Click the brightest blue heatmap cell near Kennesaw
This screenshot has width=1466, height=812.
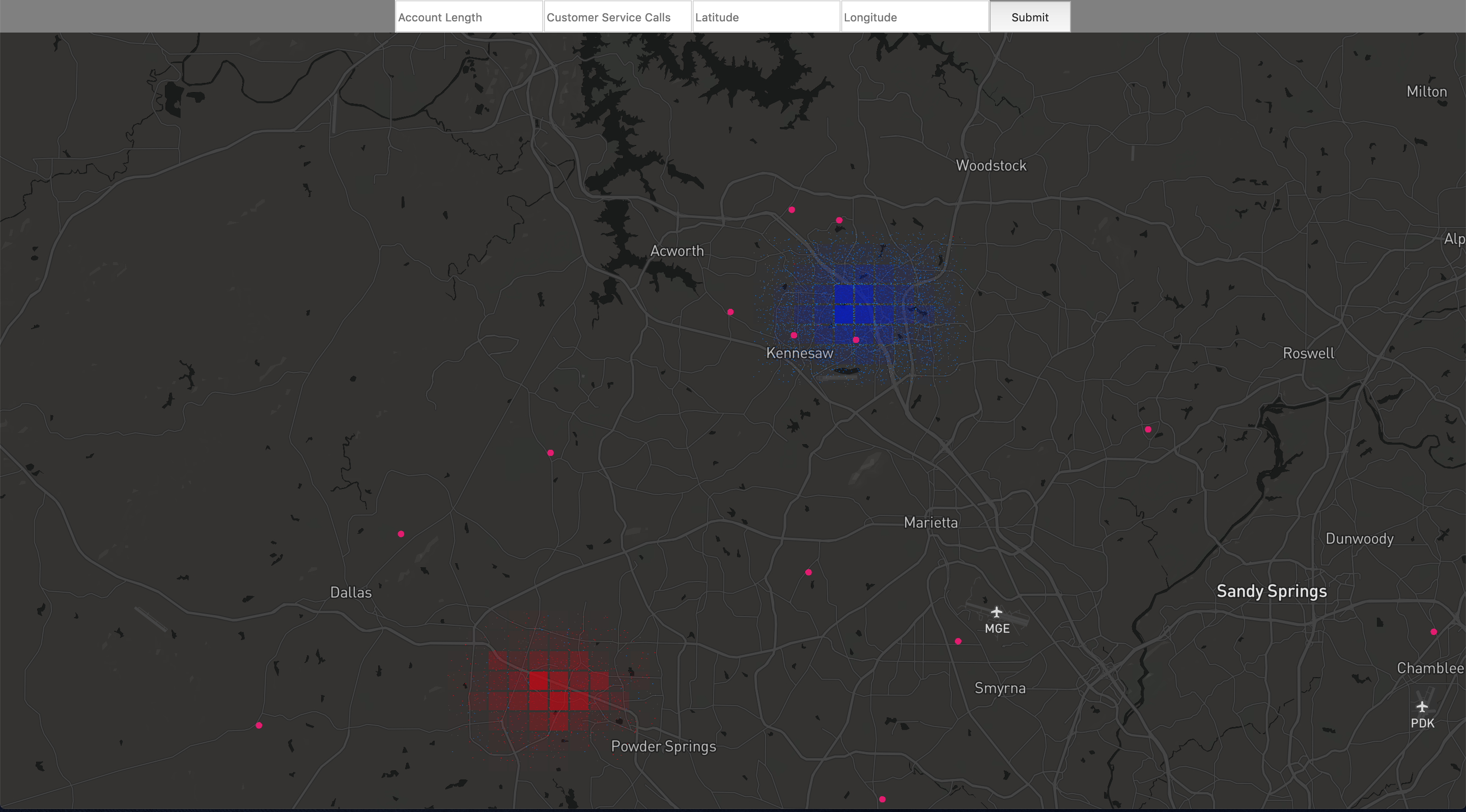point(844,314)
